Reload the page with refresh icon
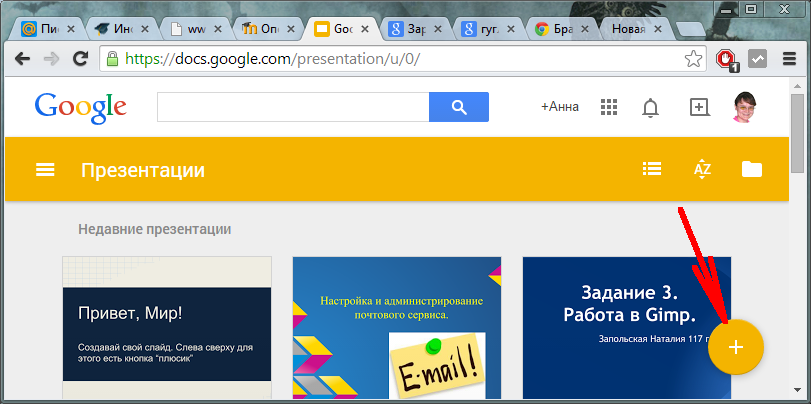811x404 pixels. pos(80,59)
